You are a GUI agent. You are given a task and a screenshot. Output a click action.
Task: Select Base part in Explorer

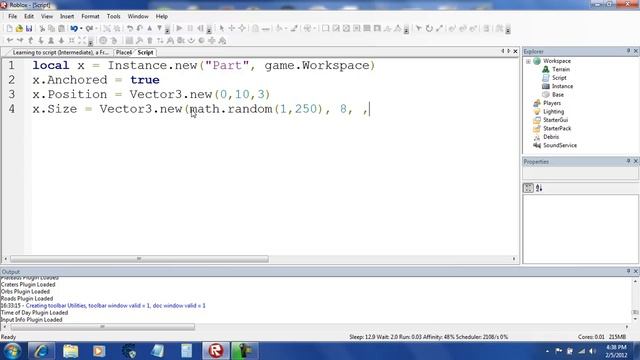(558, 95)
